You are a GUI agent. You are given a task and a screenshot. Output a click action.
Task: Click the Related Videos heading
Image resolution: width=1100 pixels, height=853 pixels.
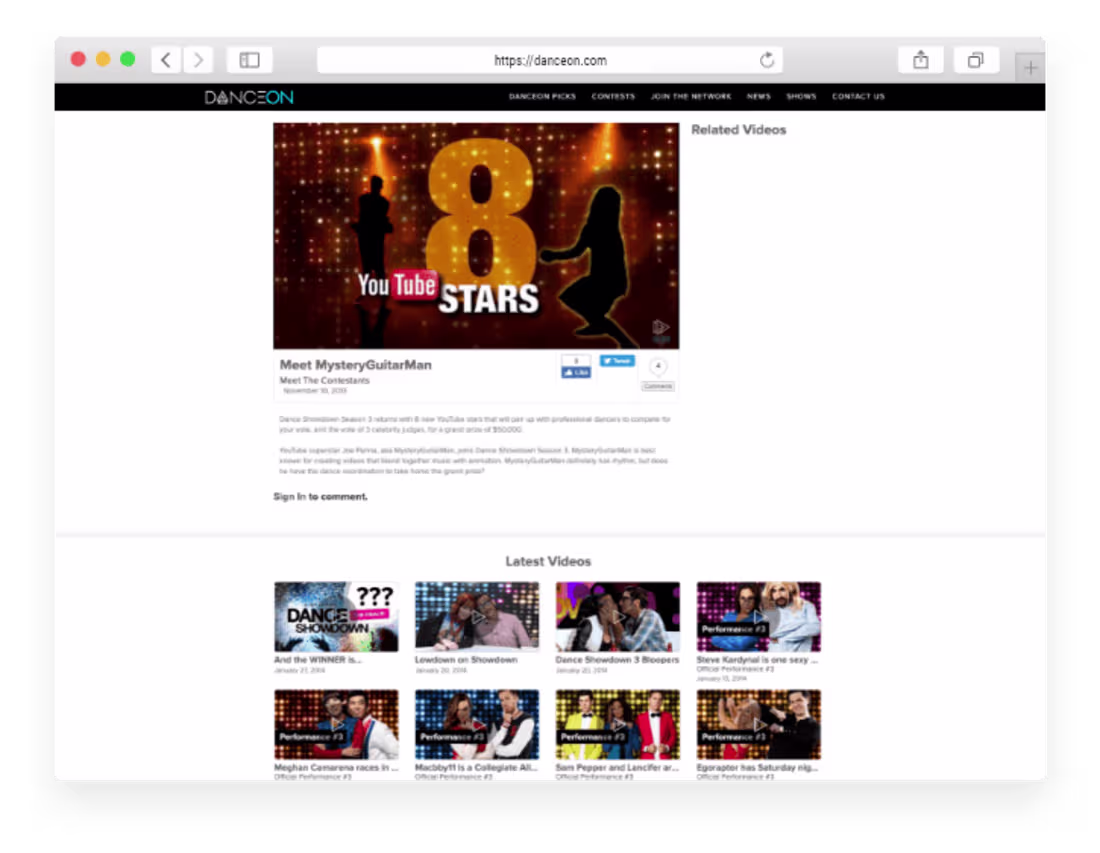click(739, 130)
